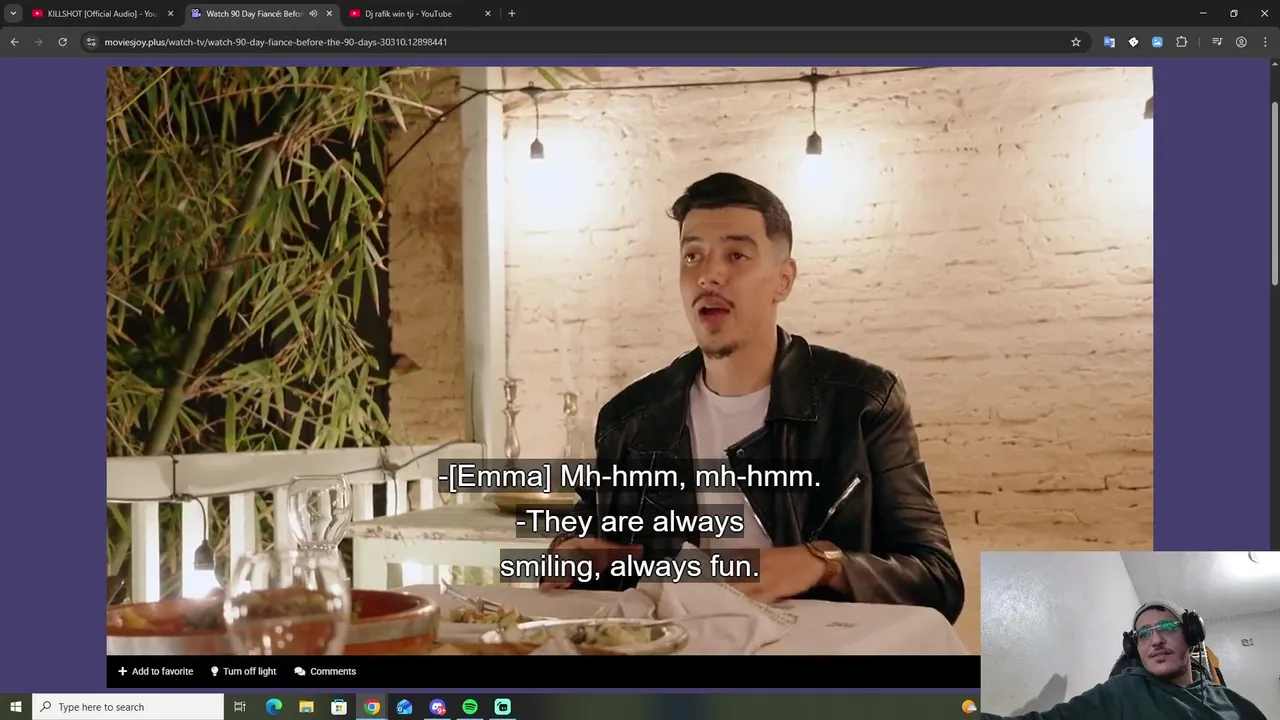The height and width of the screenshot is (720, 1280).
Task: Open the Chrome three-dot menu
Action: (x=1264, y=42)
